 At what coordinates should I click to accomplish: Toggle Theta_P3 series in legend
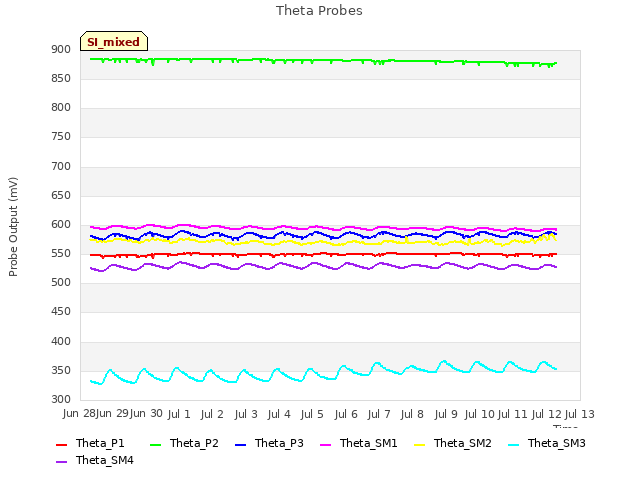(x=269, y=443)
